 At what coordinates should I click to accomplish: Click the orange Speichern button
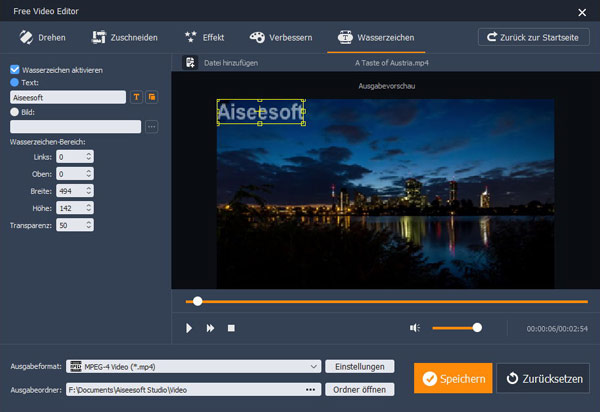pos(453,378)
